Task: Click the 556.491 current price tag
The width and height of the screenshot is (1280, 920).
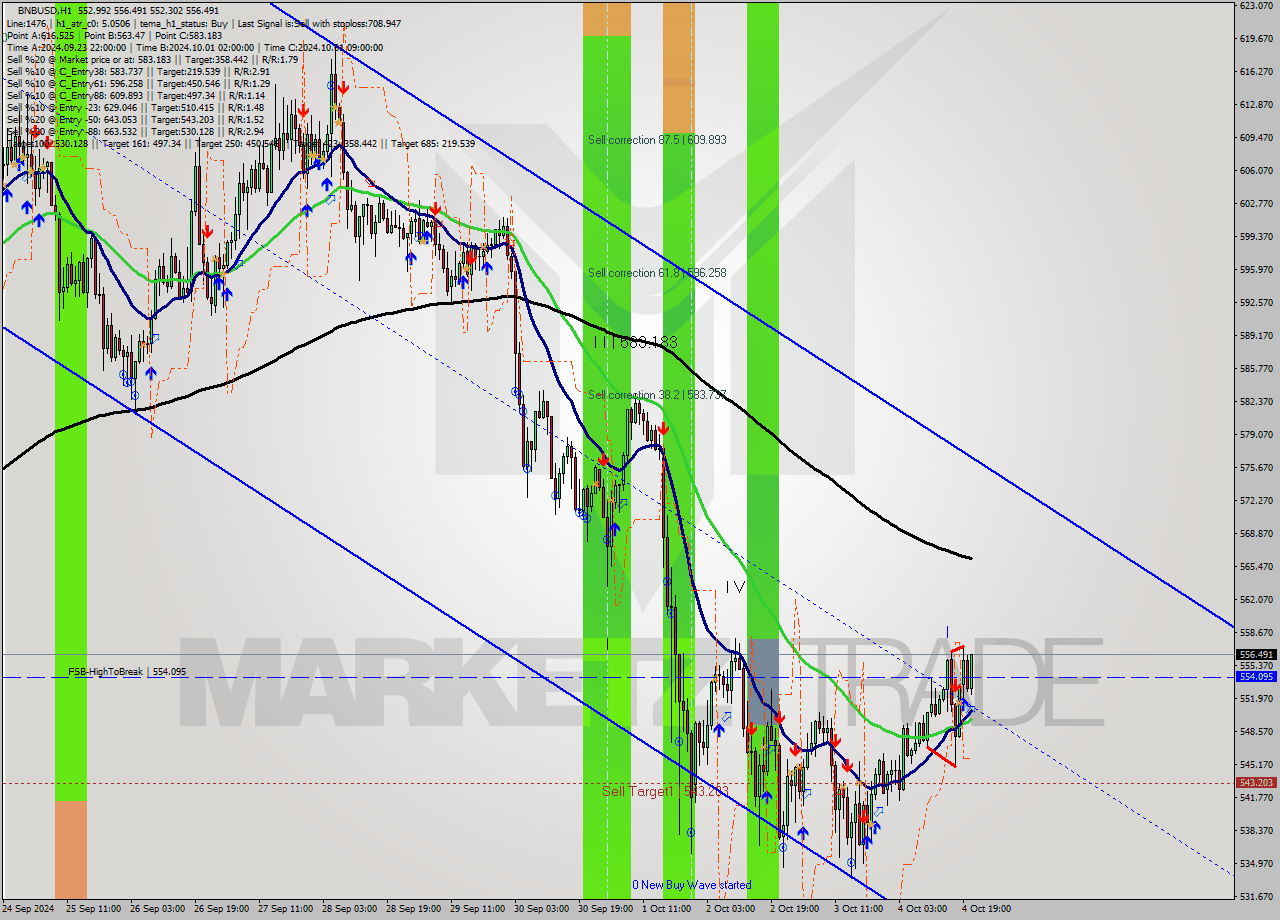Action: pos(1256,655)
